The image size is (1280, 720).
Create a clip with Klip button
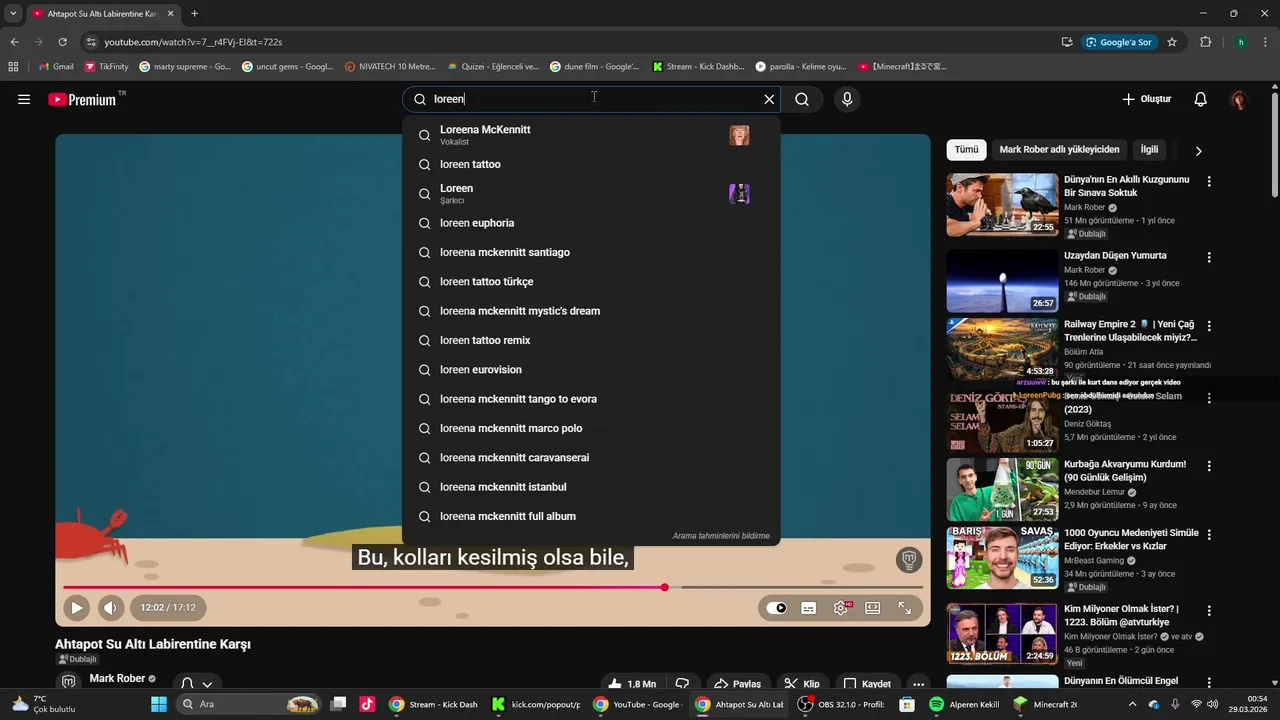(803, 684)
